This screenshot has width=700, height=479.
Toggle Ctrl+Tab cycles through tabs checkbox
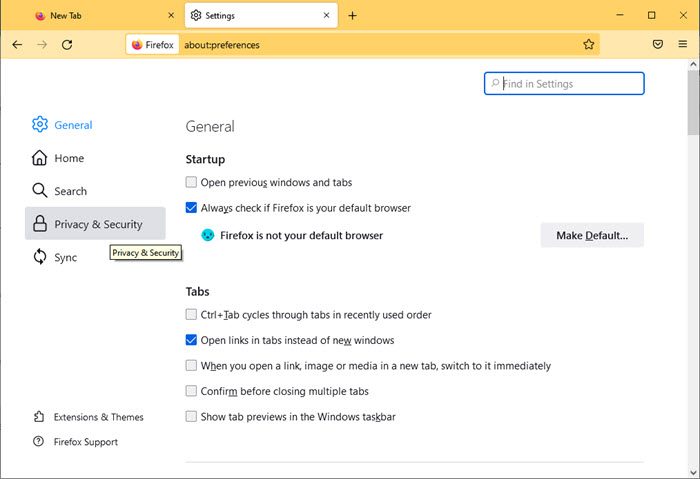191,315
